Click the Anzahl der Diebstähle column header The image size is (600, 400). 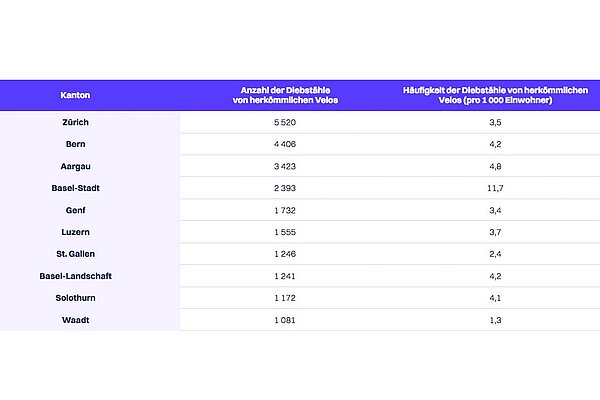coord(280,95)
